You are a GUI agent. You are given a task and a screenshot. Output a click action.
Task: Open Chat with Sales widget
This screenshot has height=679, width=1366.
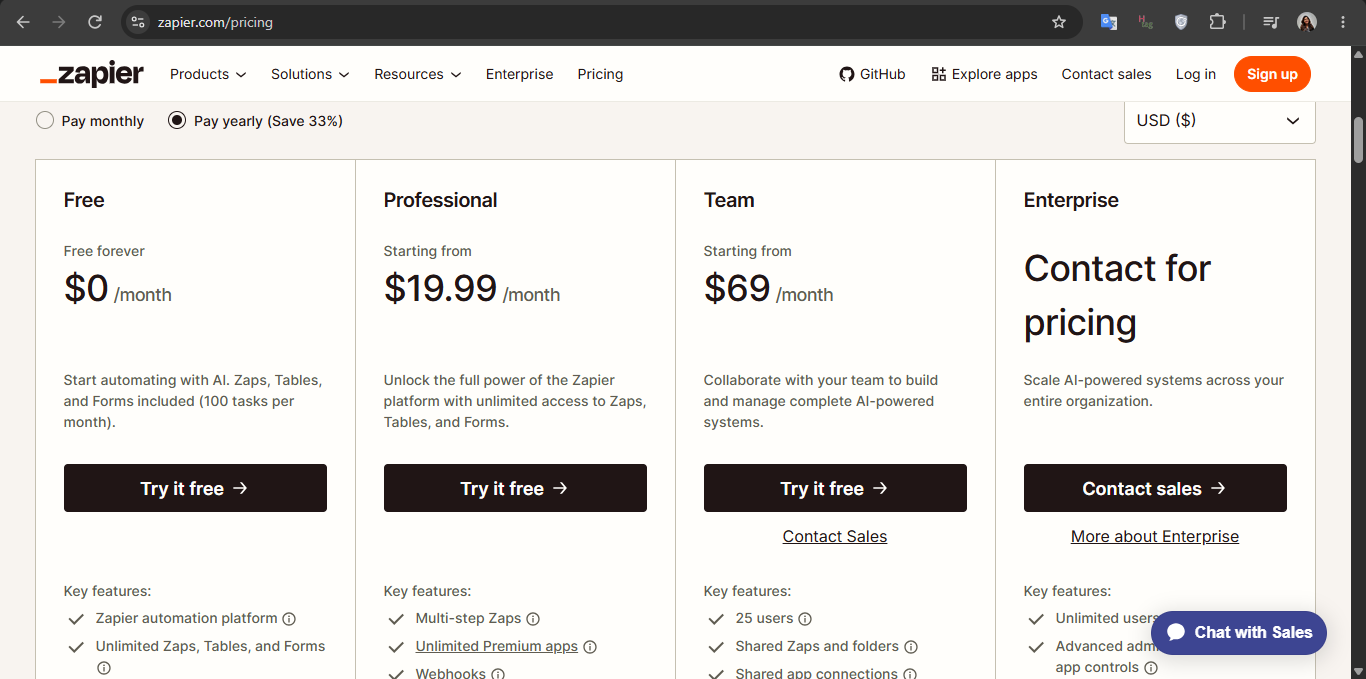coord(1239,632)
